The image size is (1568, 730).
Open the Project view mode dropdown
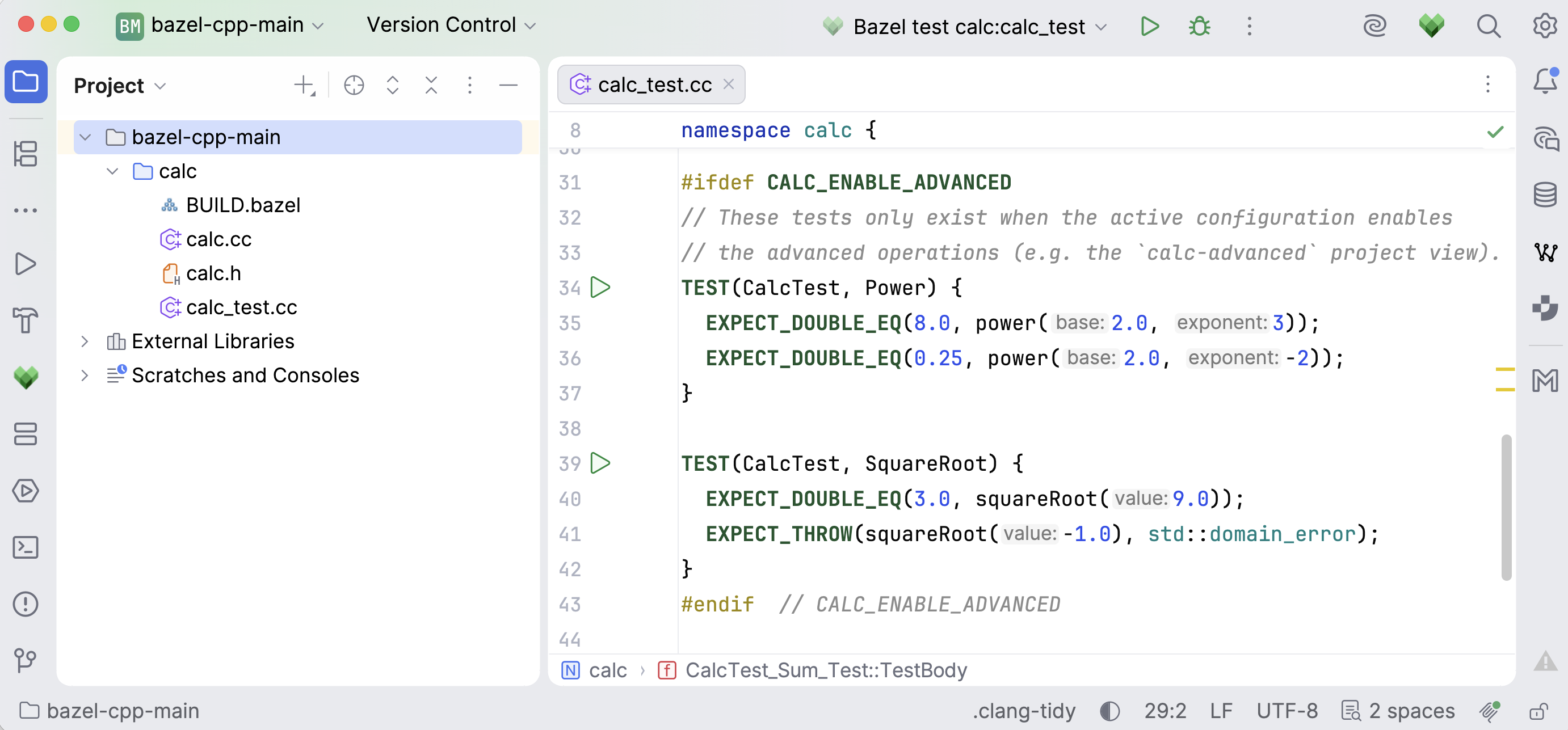click(120, 85)
